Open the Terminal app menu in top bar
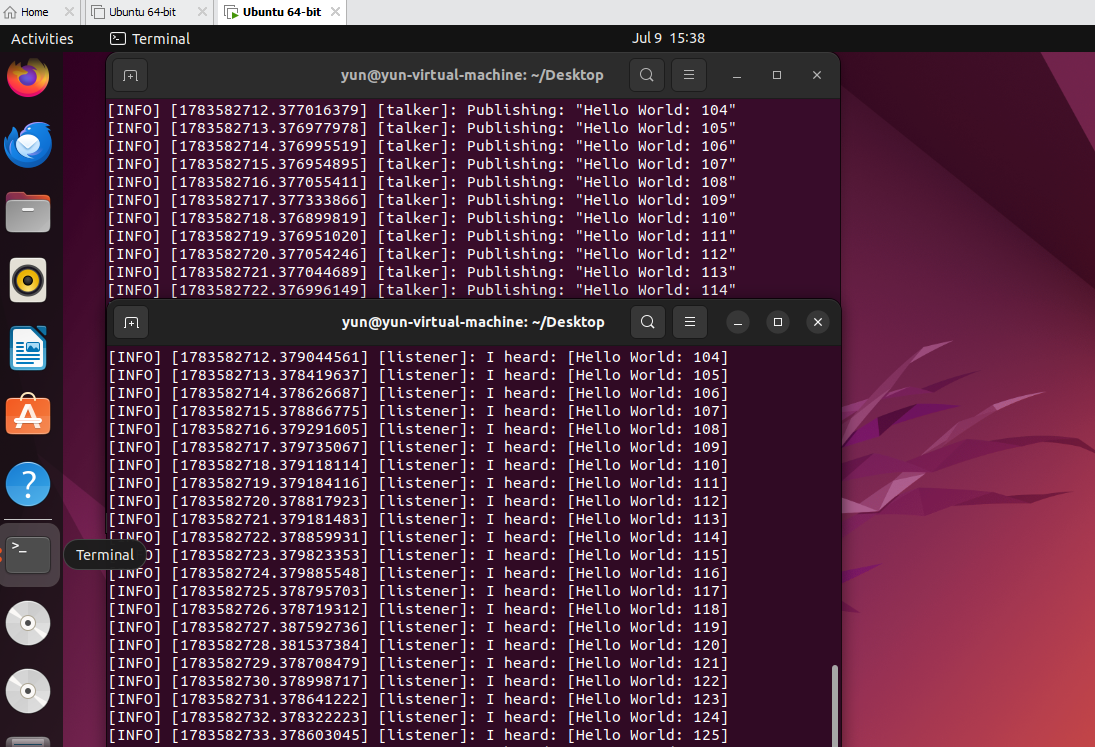This screenshot has height=747, width=1095. click(150, 39)
